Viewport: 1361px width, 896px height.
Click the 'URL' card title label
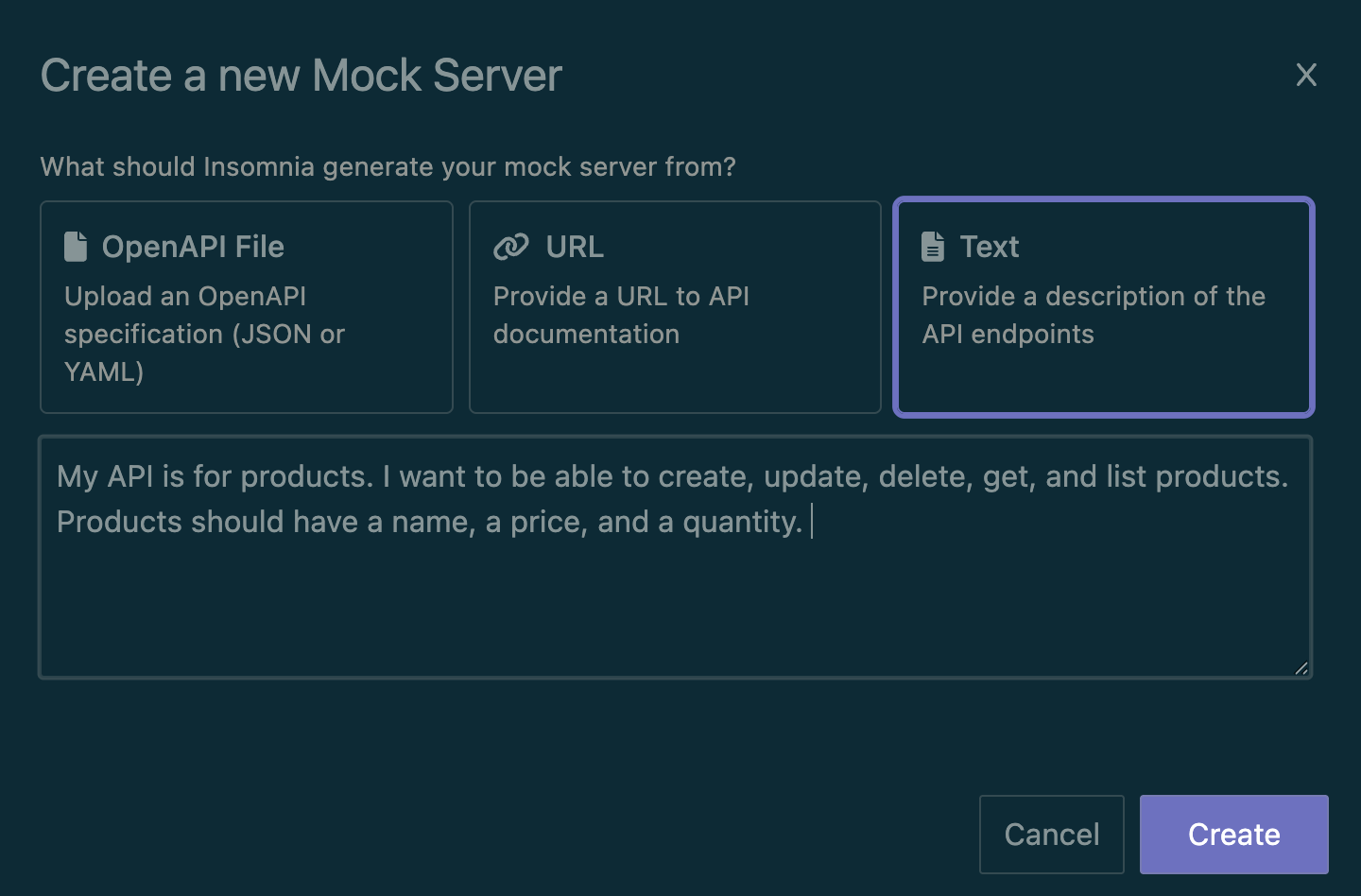point(575,247)
